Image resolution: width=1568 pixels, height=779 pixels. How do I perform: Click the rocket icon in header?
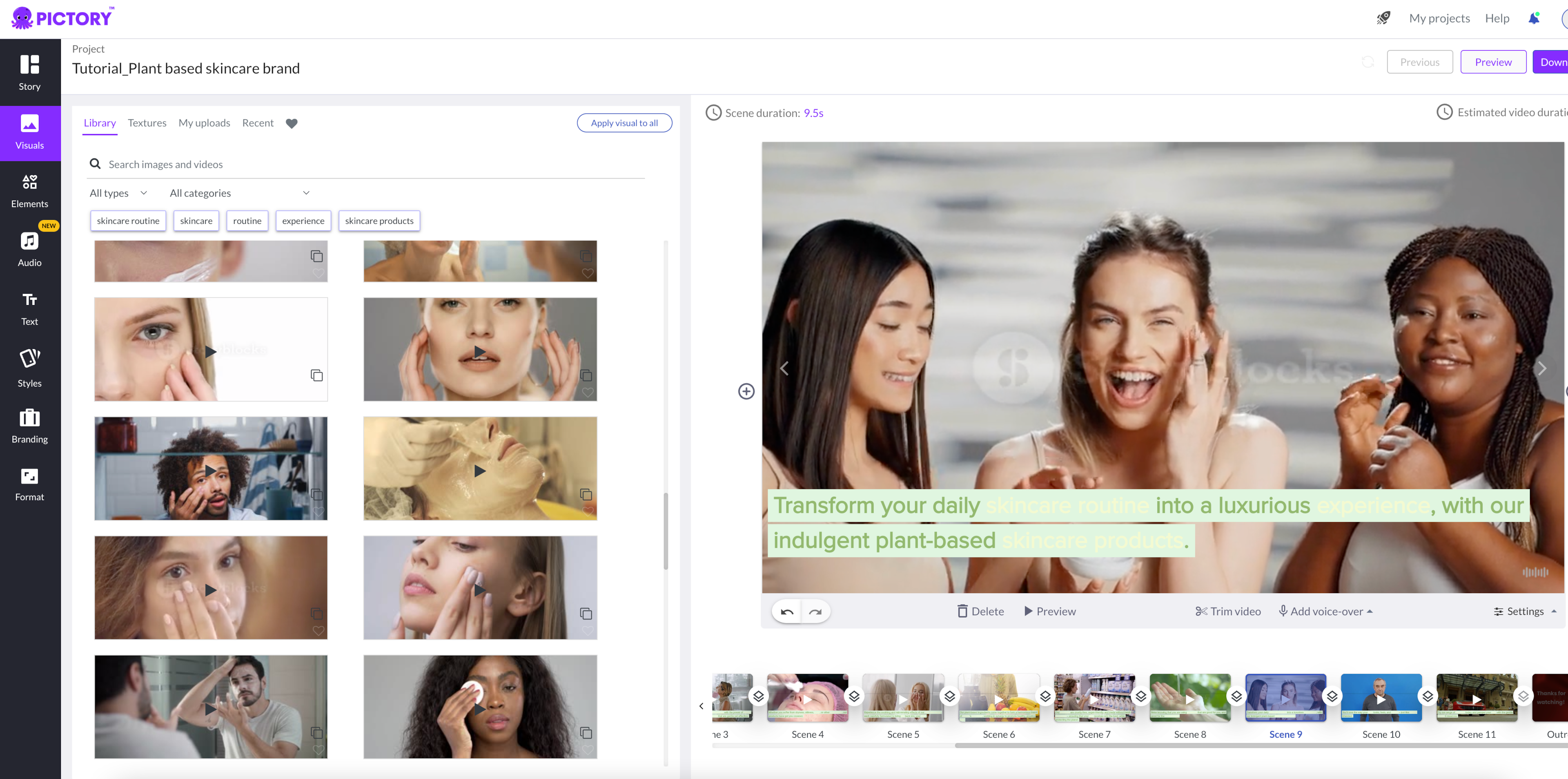tap(1383, 18)
